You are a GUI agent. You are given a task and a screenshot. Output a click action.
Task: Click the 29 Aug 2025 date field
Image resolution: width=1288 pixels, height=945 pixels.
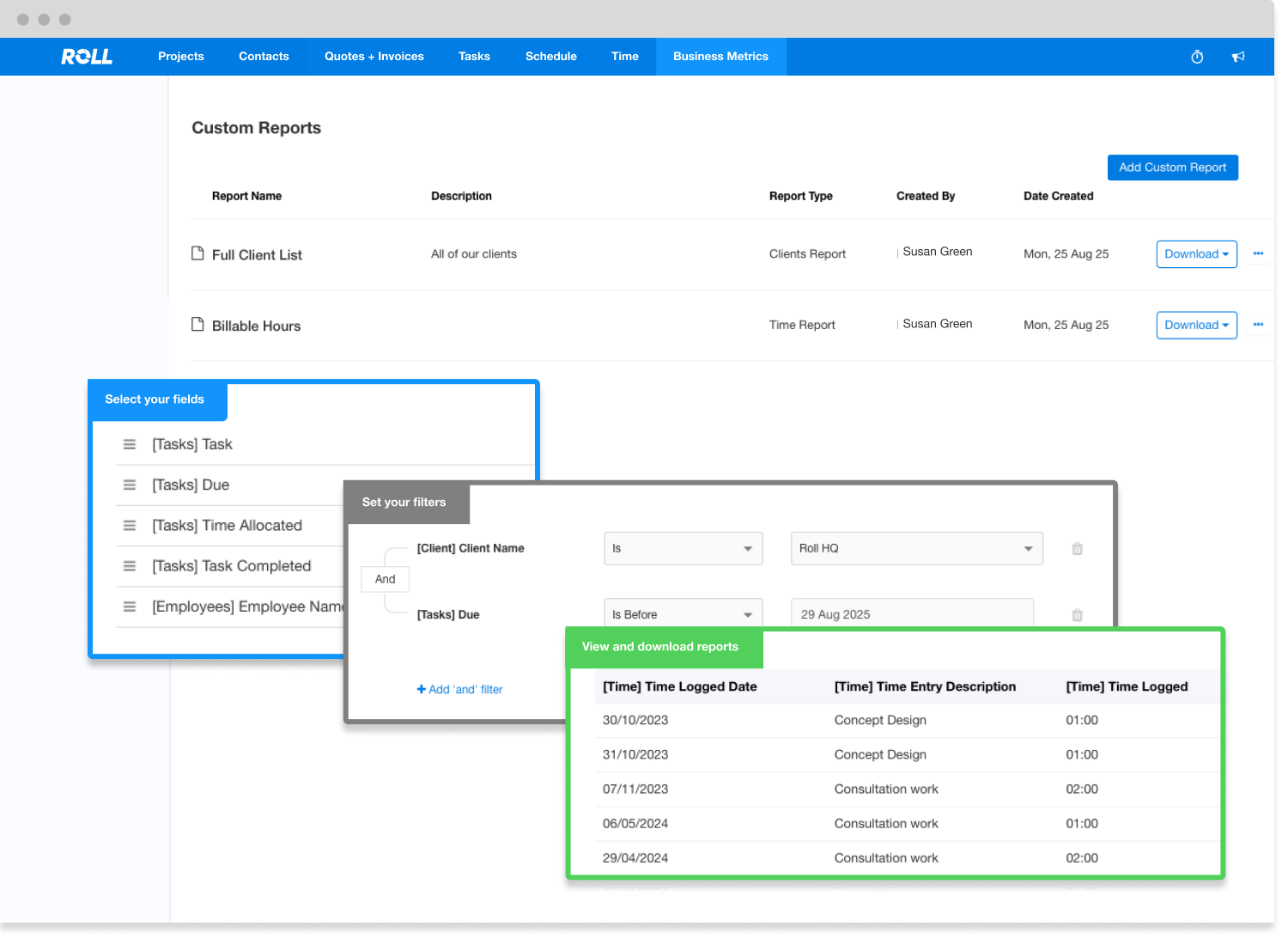click(x=911, y=615)
